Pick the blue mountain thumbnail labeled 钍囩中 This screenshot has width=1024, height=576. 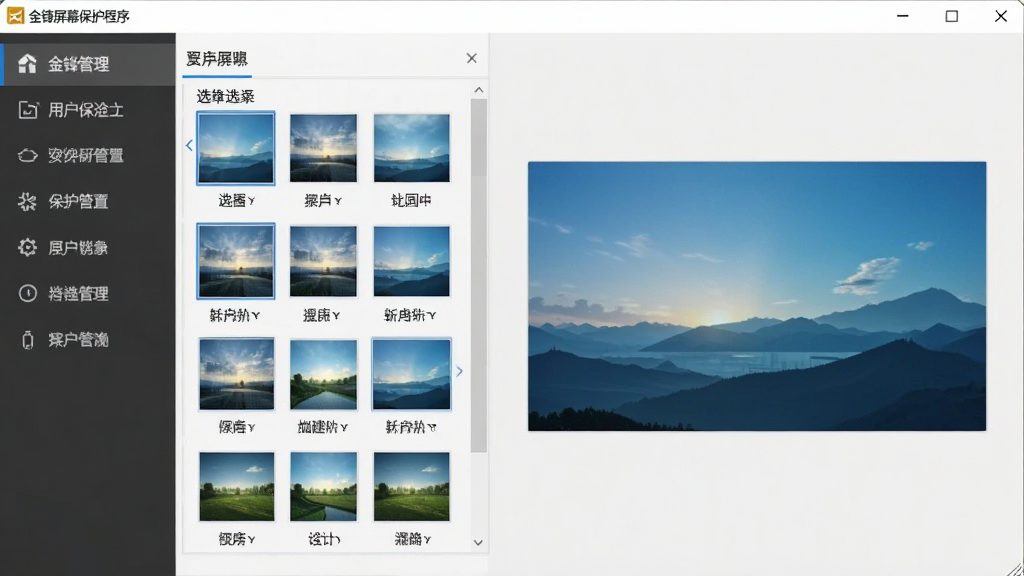point(411,148)
